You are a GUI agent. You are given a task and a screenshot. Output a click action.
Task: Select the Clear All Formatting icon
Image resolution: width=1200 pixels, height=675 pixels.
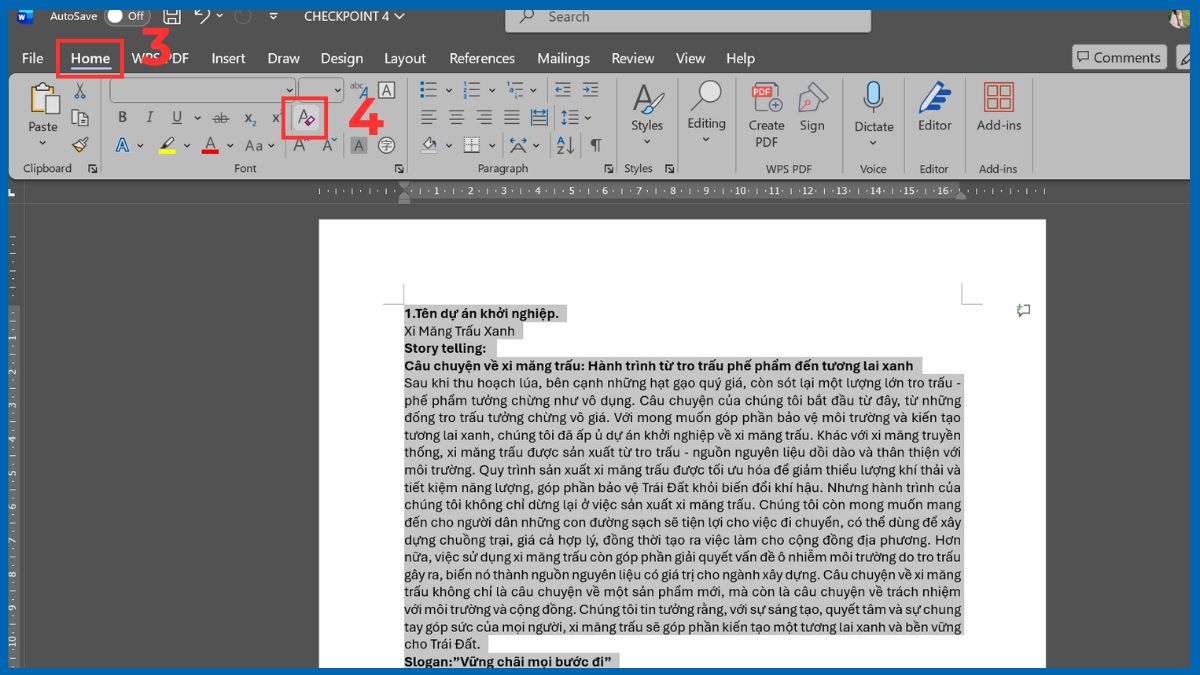pos(306,118)
